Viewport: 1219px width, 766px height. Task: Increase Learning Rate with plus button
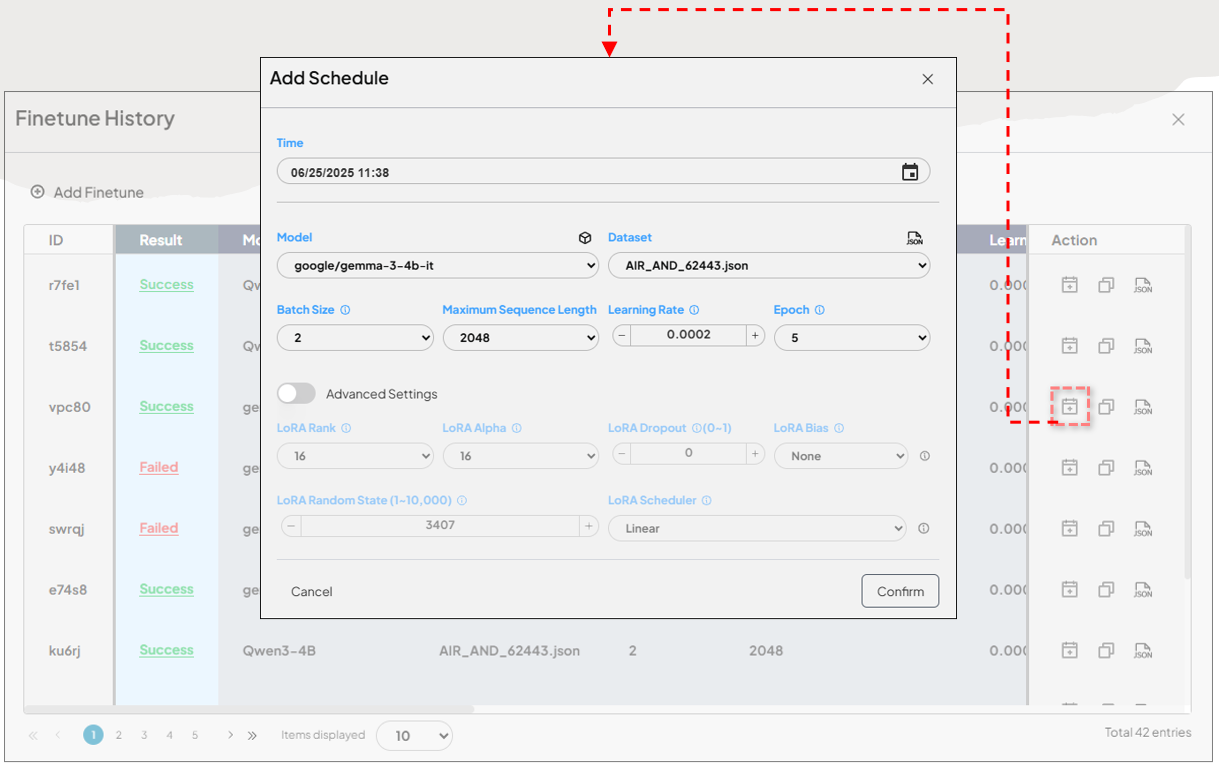tap(755, 336)
